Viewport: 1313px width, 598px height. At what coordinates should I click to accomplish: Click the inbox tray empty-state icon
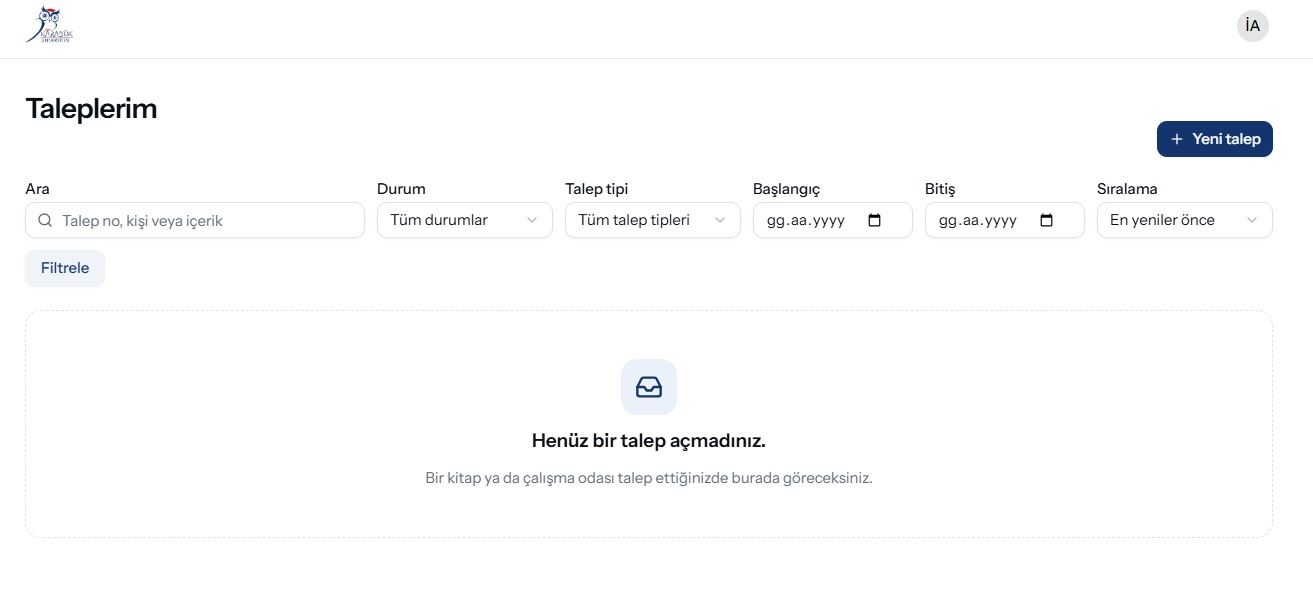(x=649, y=387)
